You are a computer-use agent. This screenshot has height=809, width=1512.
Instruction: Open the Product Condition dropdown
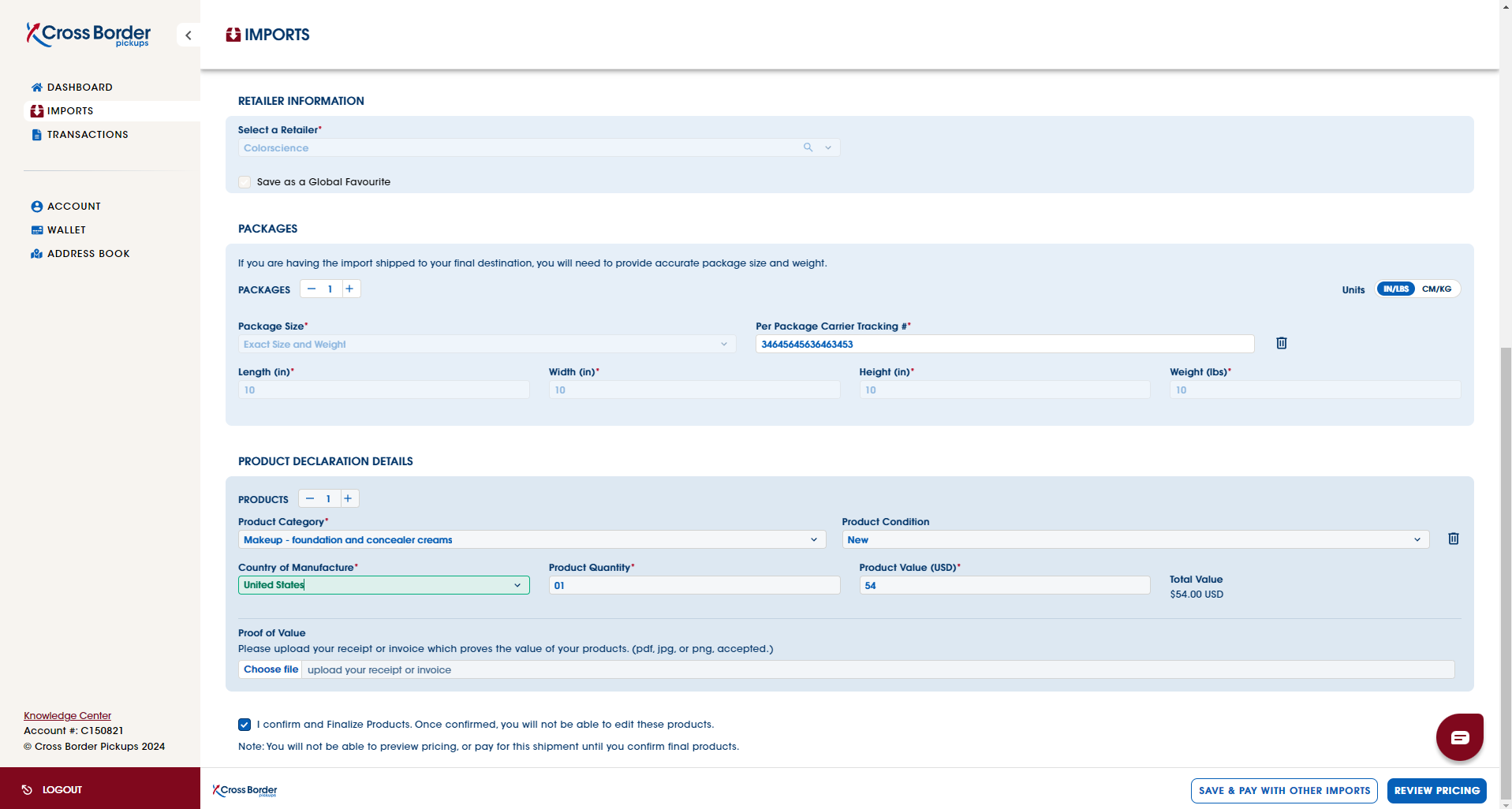click(x=1135, y=539)
